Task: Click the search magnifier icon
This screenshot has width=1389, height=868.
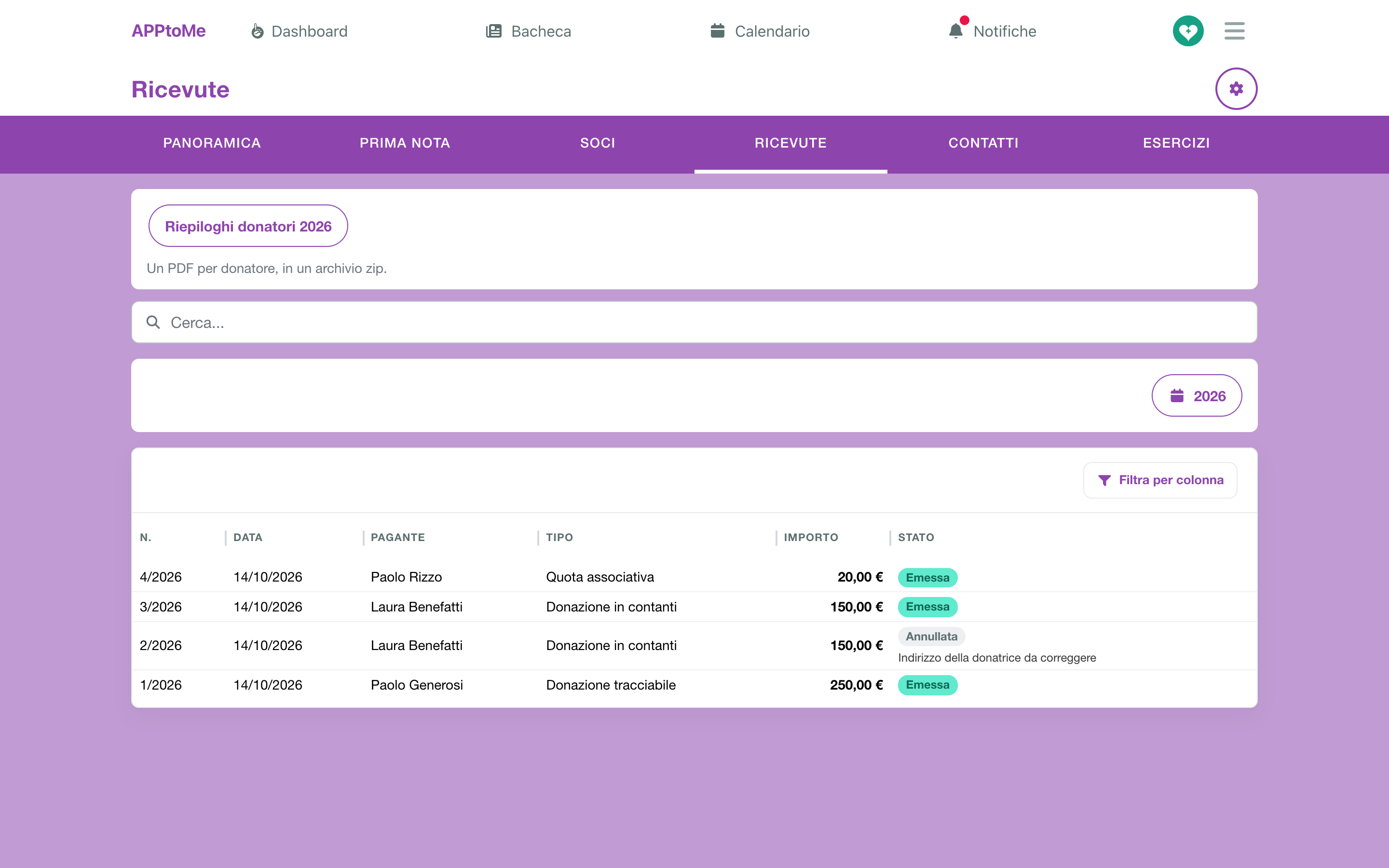Action: 153,322
